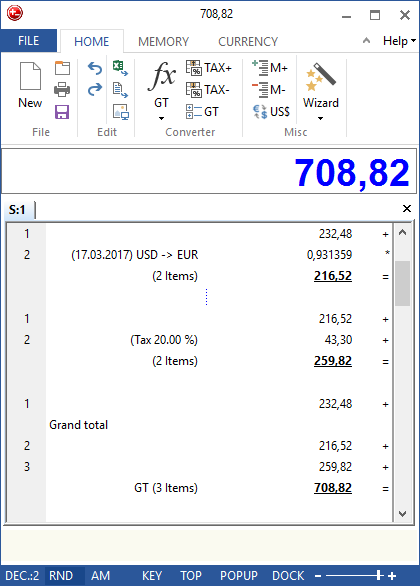The height and width of the screenshot is (586, 420).
Task: Open the FILE menu button
Action: click(x=29, y=41)
